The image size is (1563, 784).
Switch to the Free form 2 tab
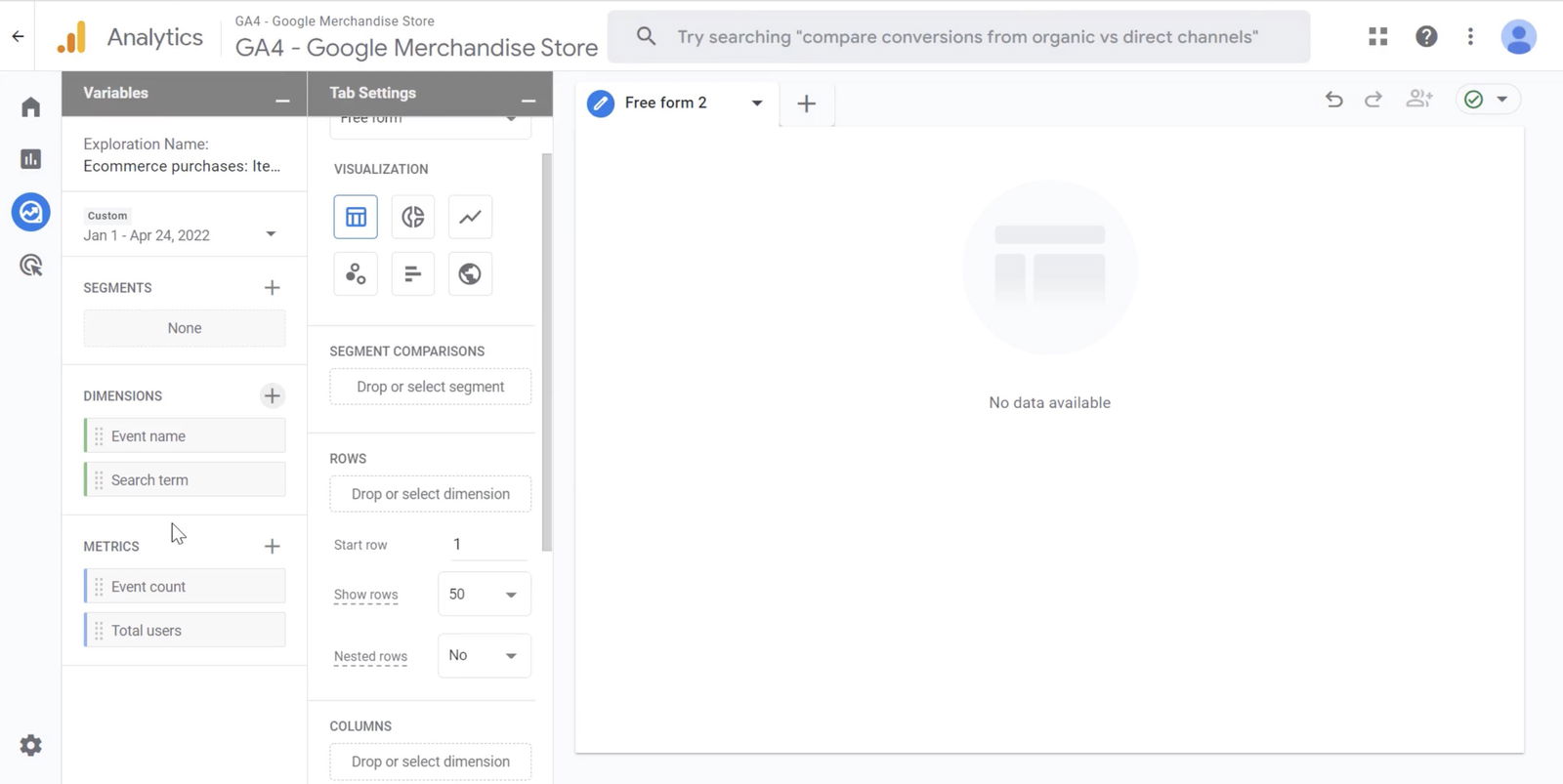click(x=665, y=103)
